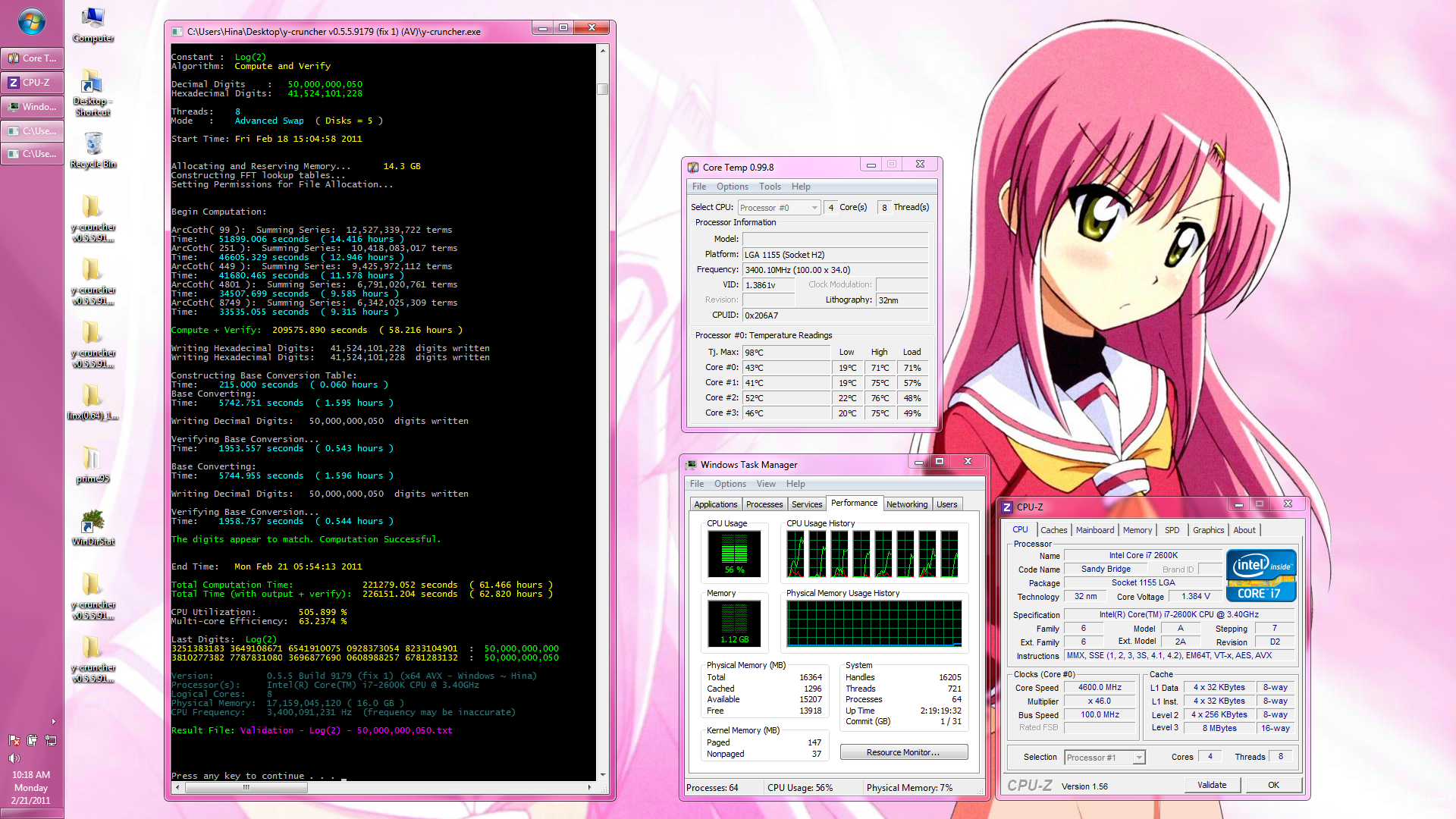
Task: Open the Core Temp Tools menu
Action: 769,187
